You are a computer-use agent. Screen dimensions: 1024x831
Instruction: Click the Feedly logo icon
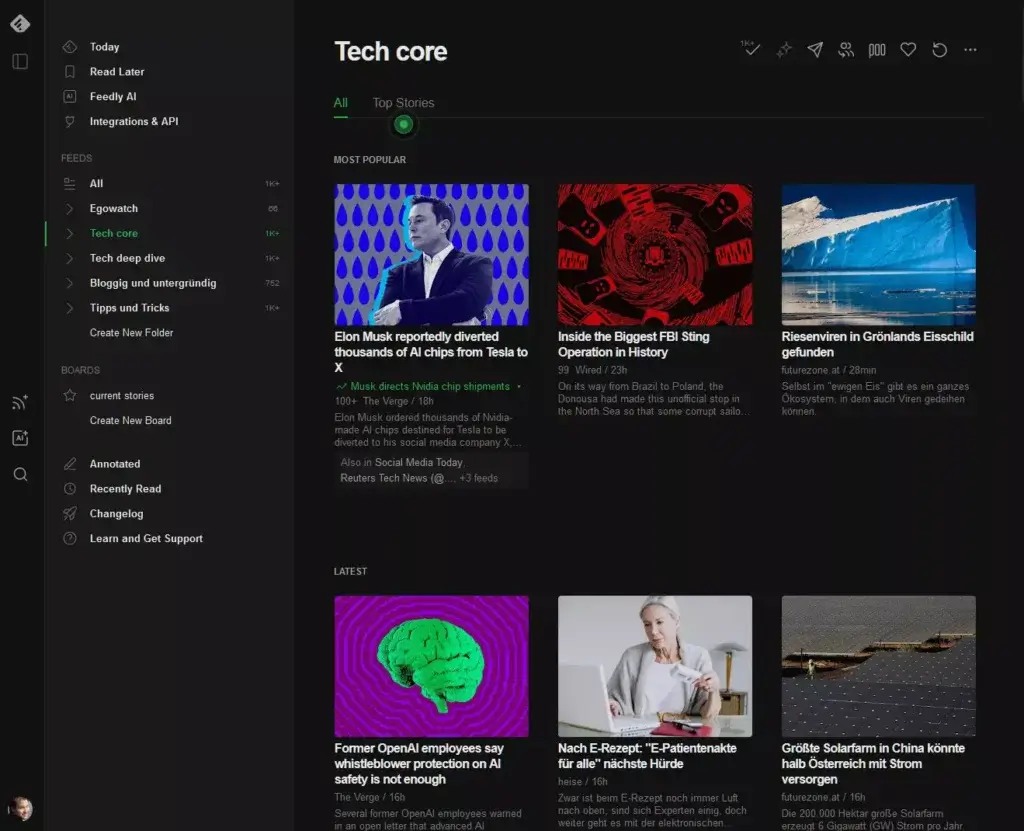(20, 24)
